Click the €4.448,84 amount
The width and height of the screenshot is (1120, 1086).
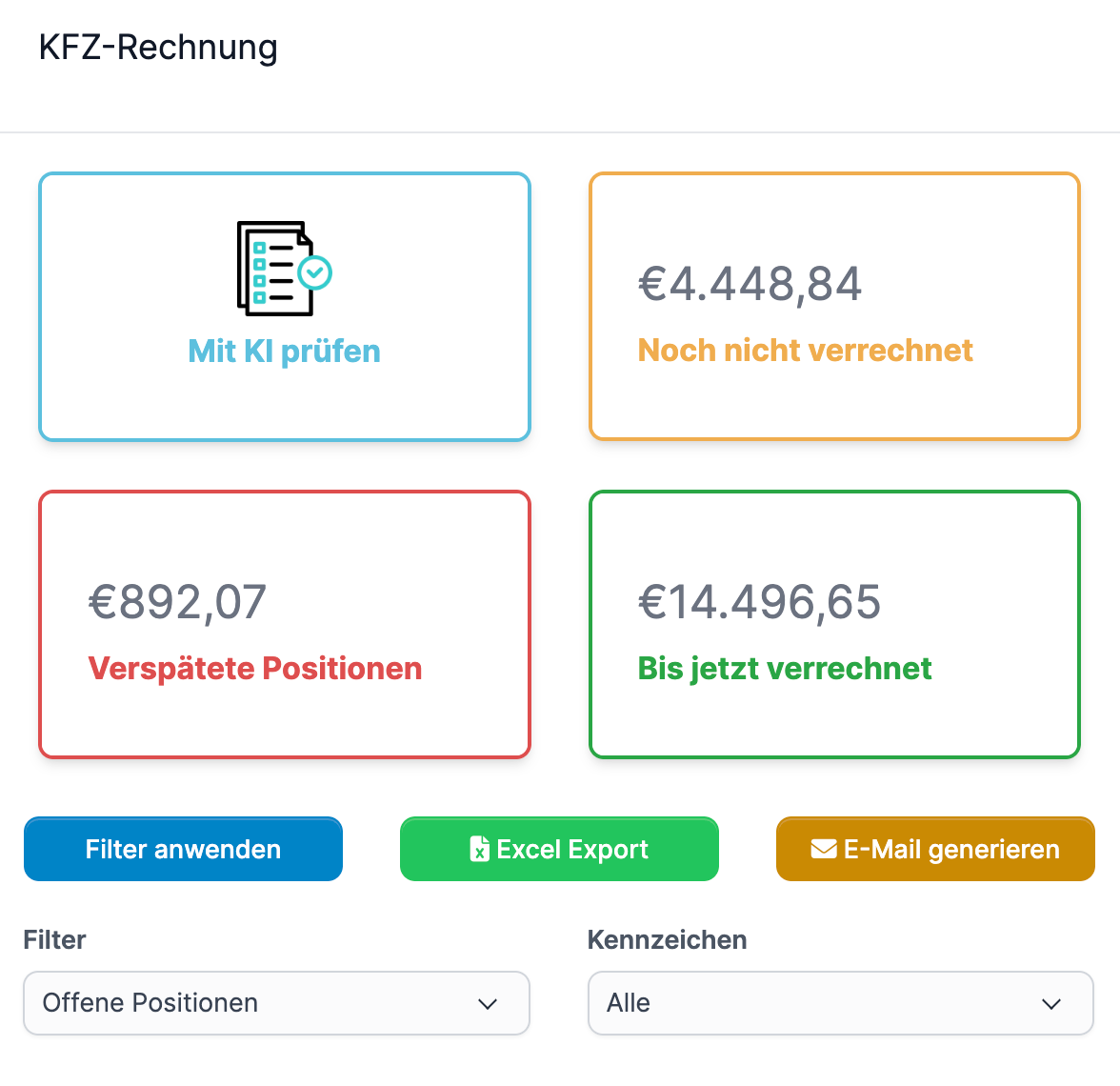tap(750, 284)
